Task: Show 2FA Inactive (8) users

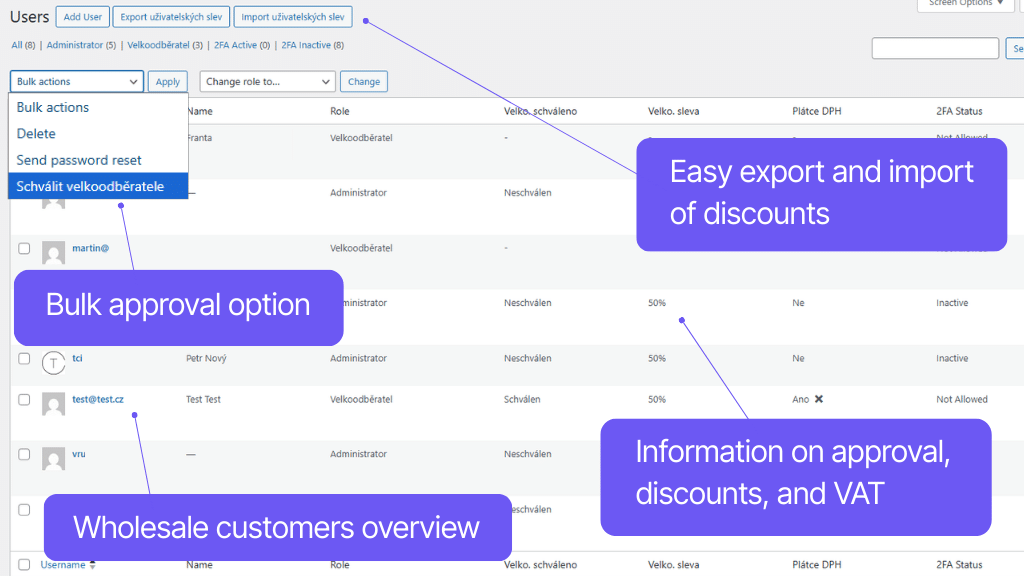Action: (x=312, y=45)
